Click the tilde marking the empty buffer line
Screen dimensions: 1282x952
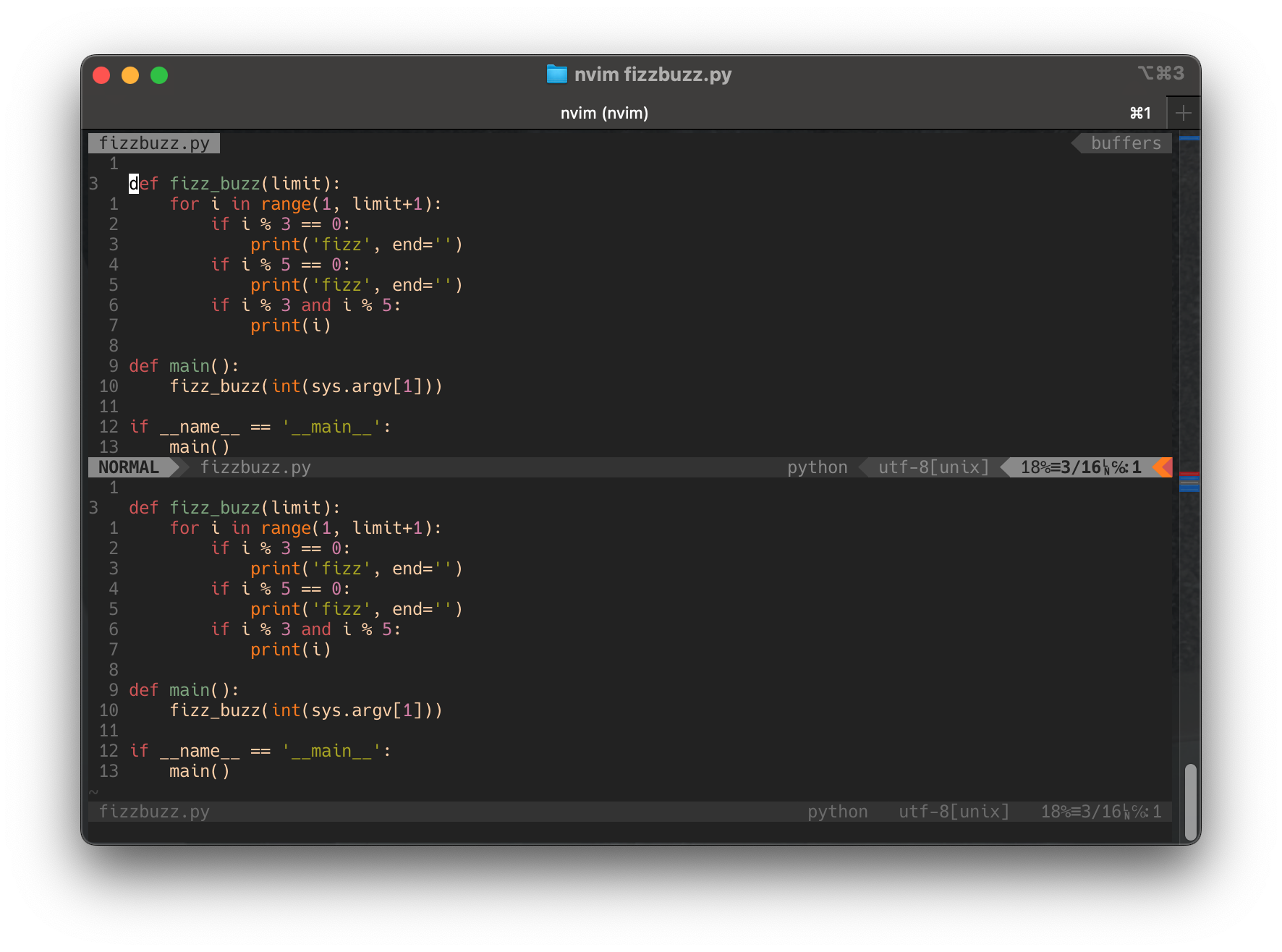[93, 792]
